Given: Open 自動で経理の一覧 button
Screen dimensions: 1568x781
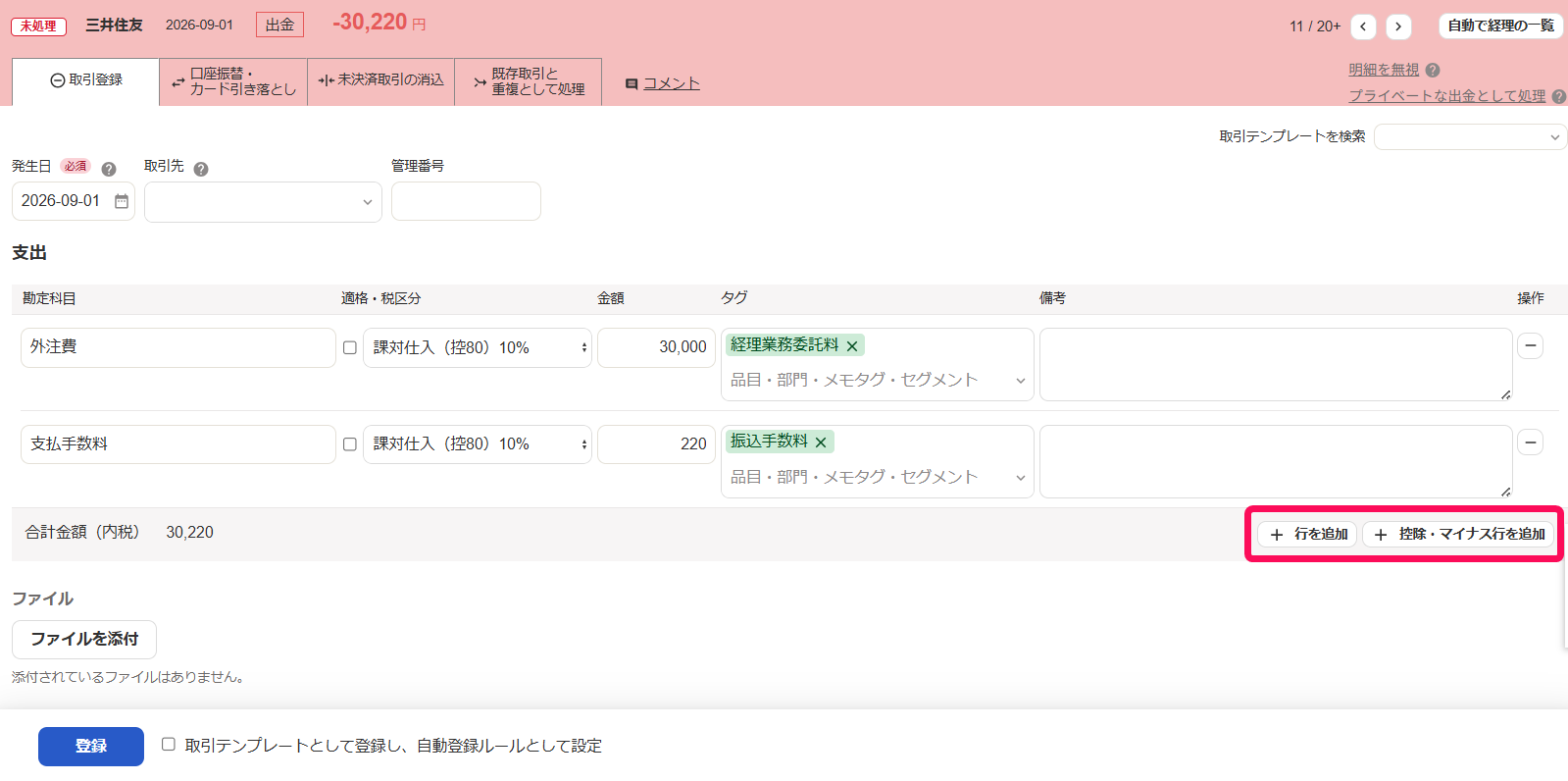Looking at the screenshot, I should click(x=1500, y=26).
